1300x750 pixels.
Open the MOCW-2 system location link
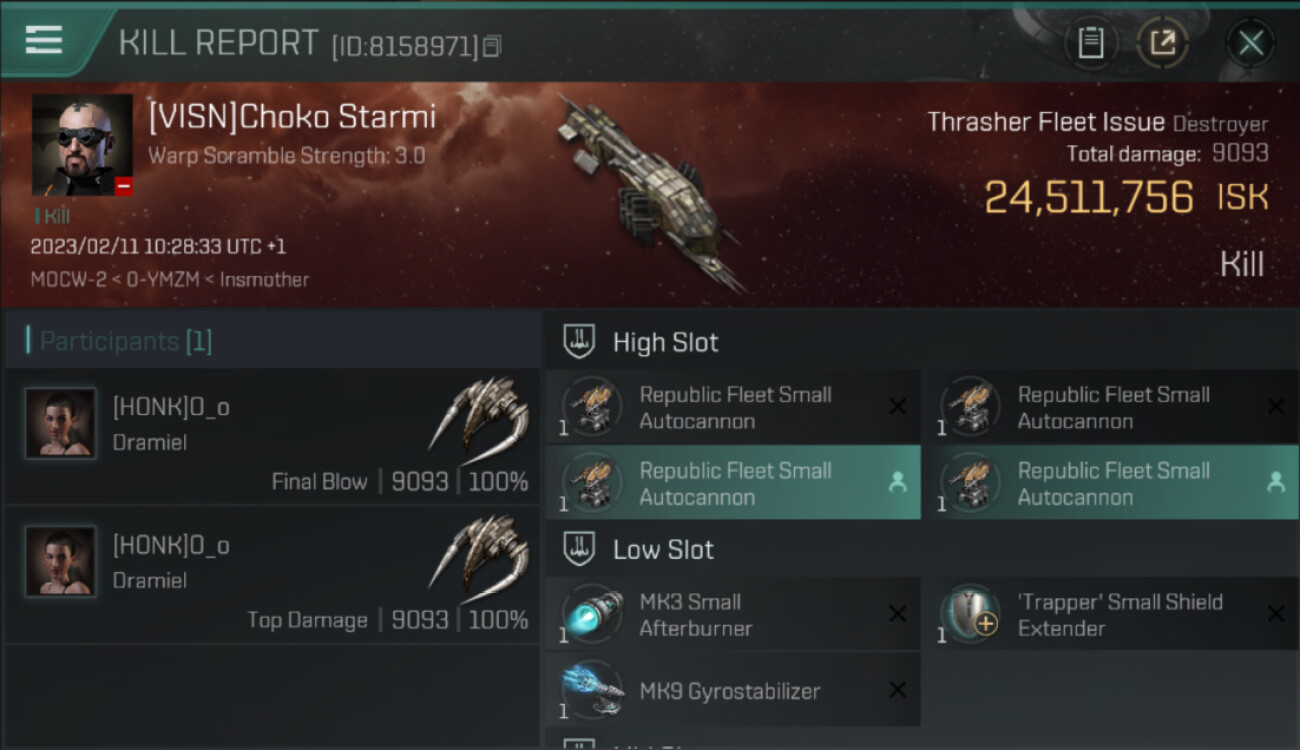click(63, 280)
